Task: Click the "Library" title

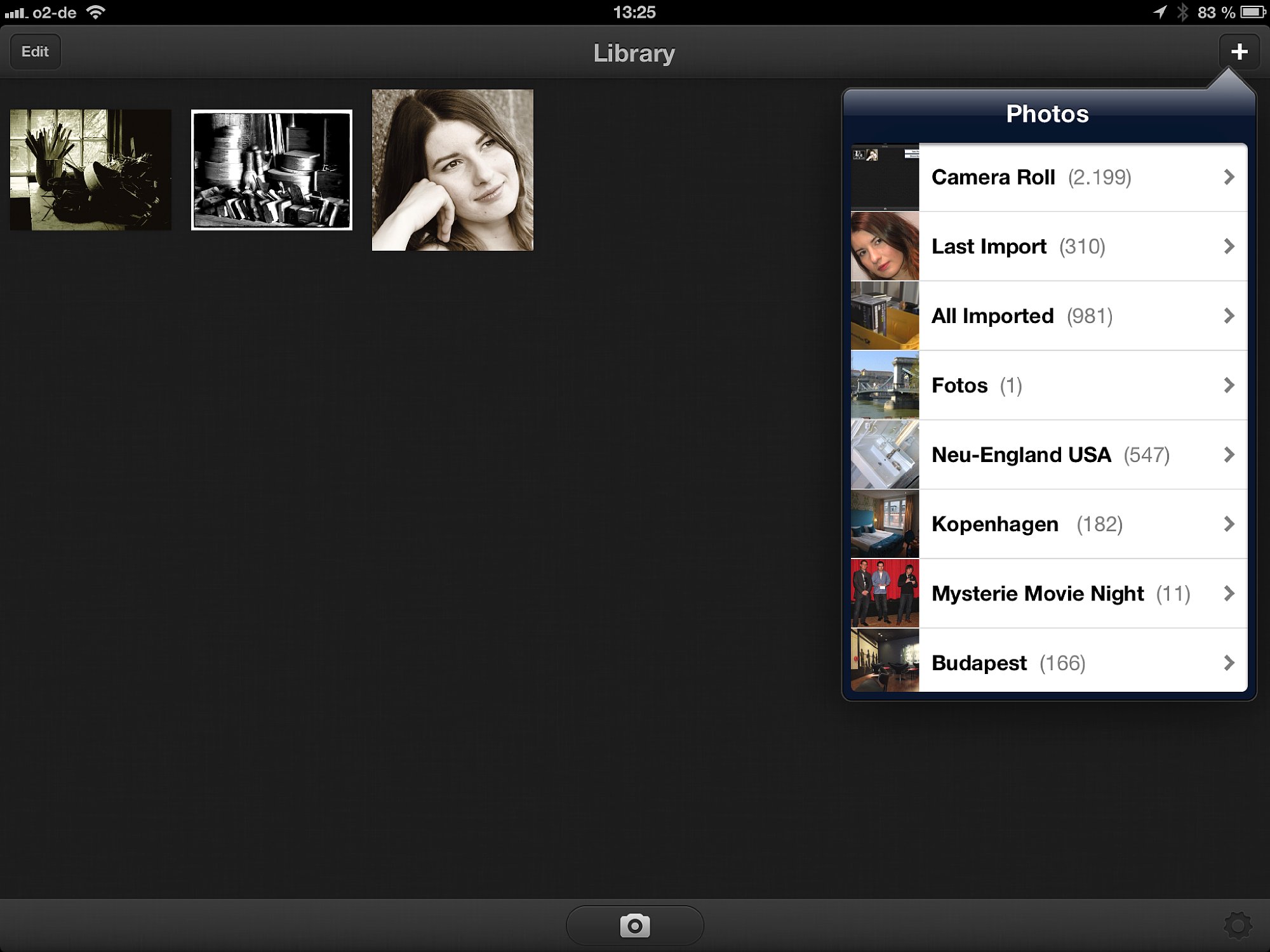Action: coord(634,53)
